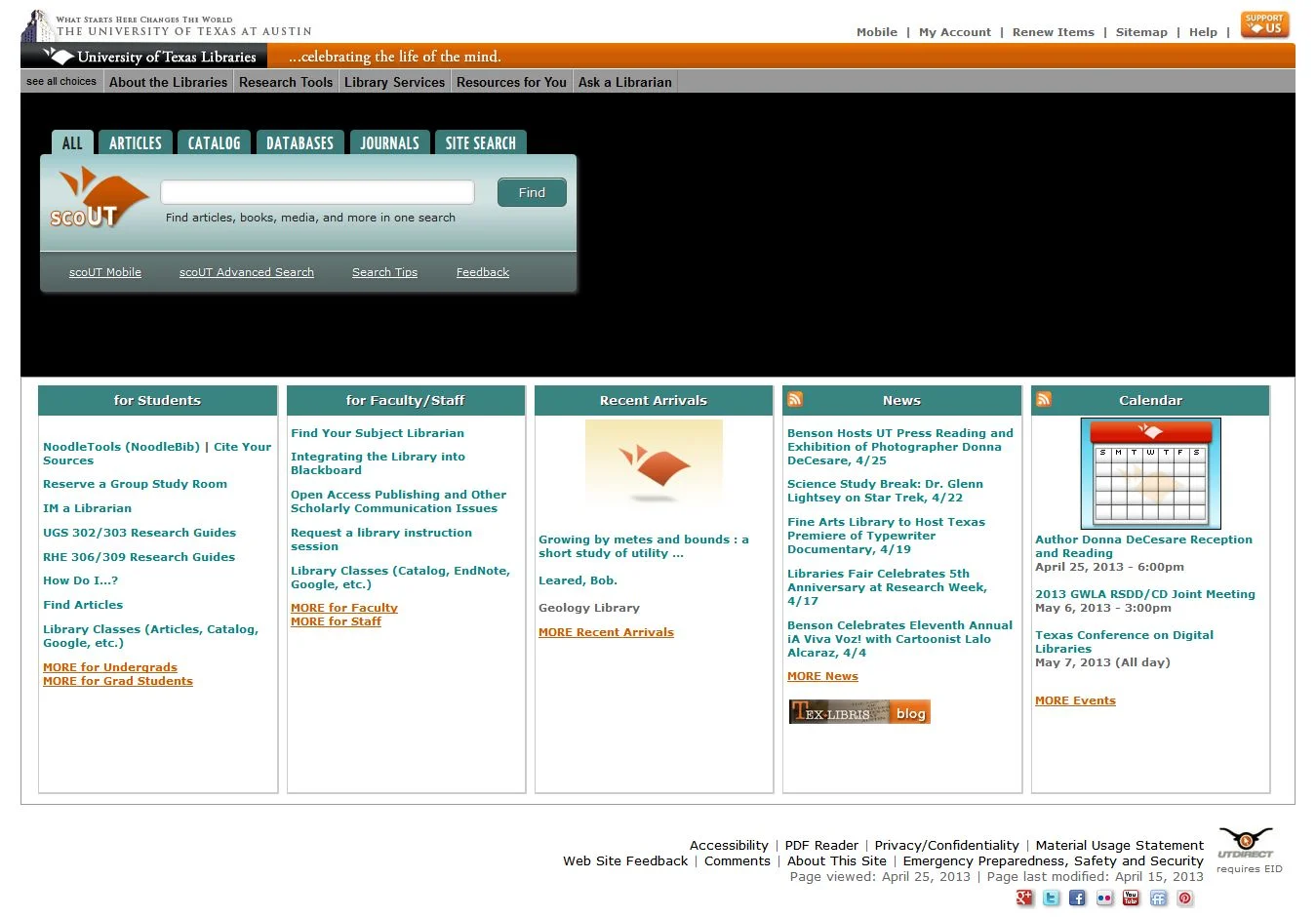Open Texas Conference on Digital Libraries event
This screenshot has width=1316, height=919.
click(1124, 642)
